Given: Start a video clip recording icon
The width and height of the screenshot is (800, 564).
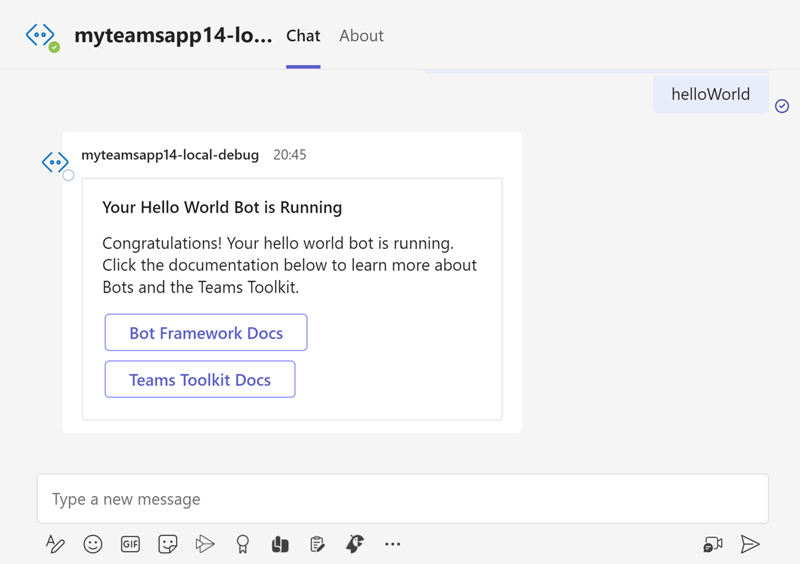Looking at the screenshot, I should tap(713, 545).
